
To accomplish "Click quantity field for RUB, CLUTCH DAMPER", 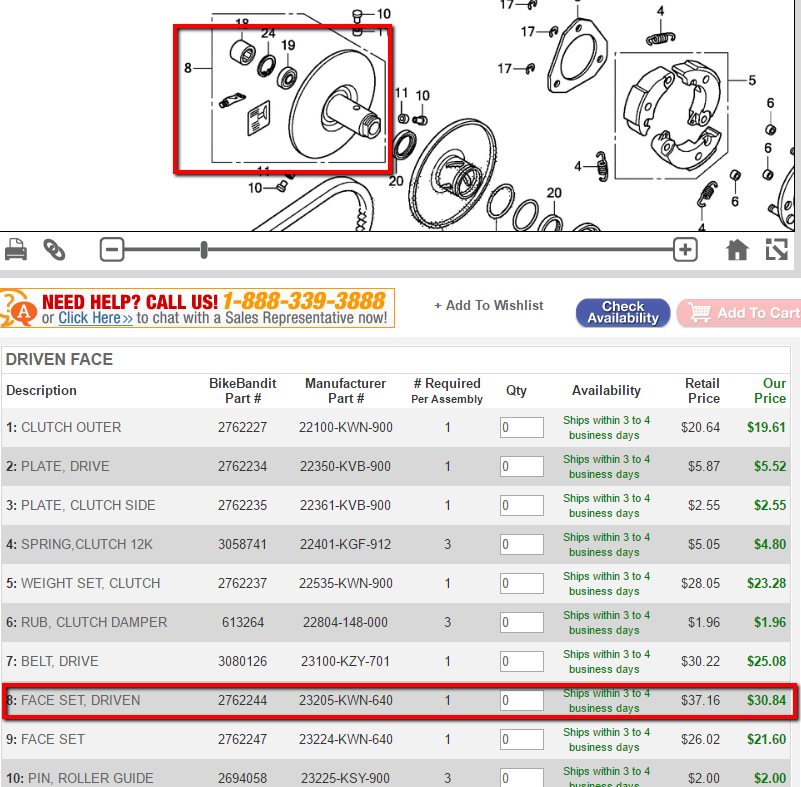I will [x=522, y=622].
